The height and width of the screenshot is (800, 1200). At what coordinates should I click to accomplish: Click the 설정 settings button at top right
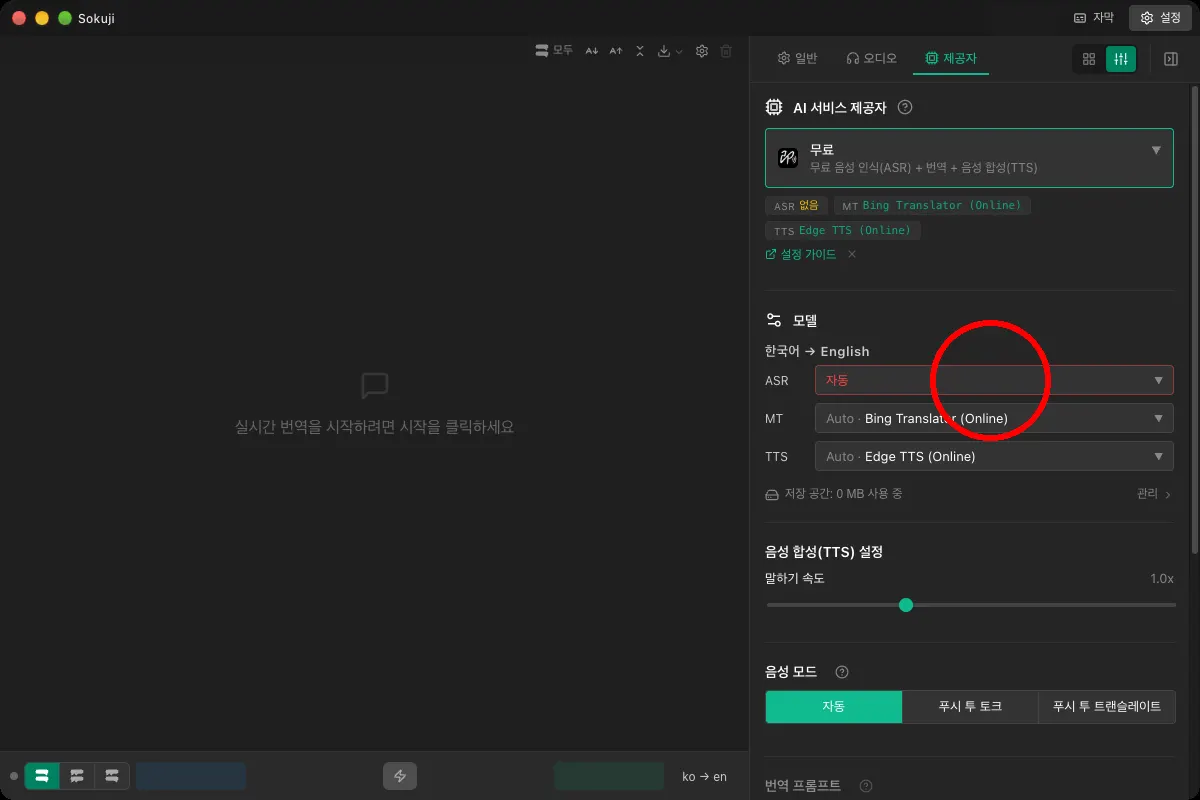click(1160, 18)
